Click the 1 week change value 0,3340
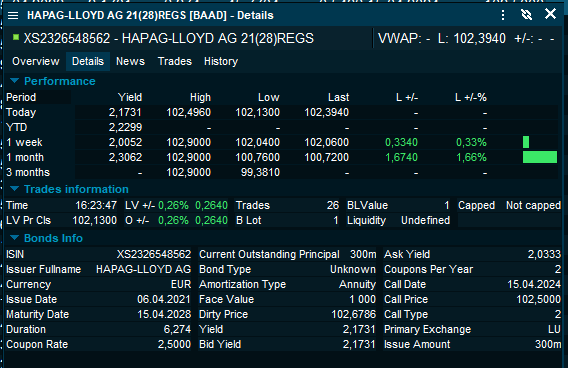The height and width of the screenshot is (368, 568). coord(401,142)
